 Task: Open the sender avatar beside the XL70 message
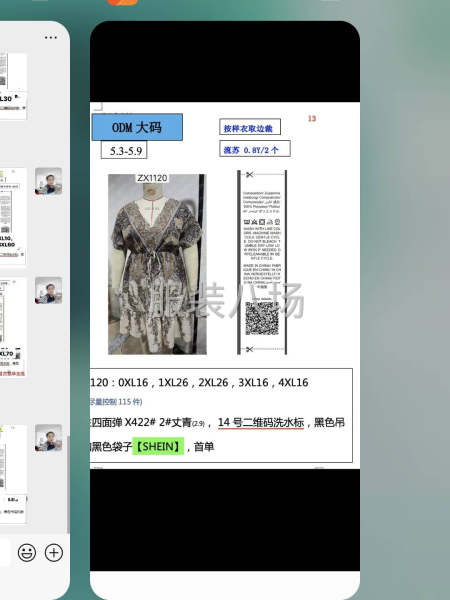pos(49,290)
